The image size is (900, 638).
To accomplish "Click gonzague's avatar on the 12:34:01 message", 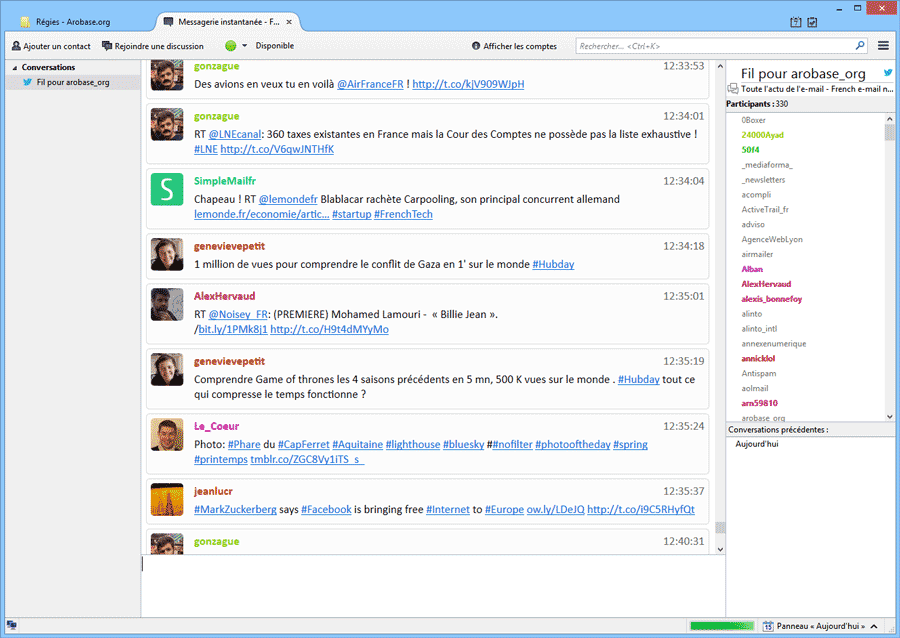I will click(x=167, y=125).
